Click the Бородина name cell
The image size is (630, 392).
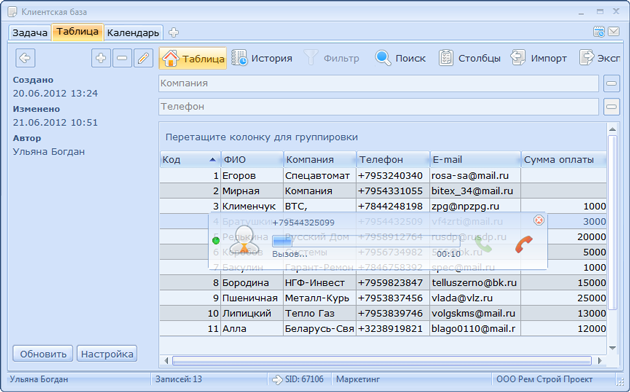coord(252,283)
